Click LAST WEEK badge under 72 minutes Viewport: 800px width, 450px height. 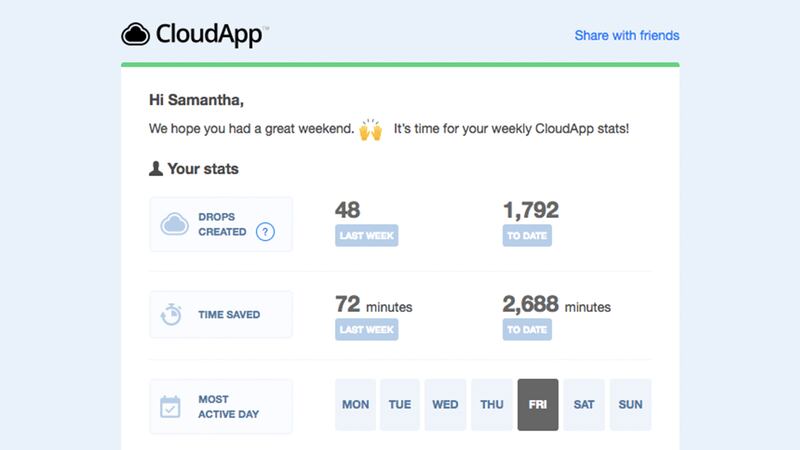(x=365, y=330)
